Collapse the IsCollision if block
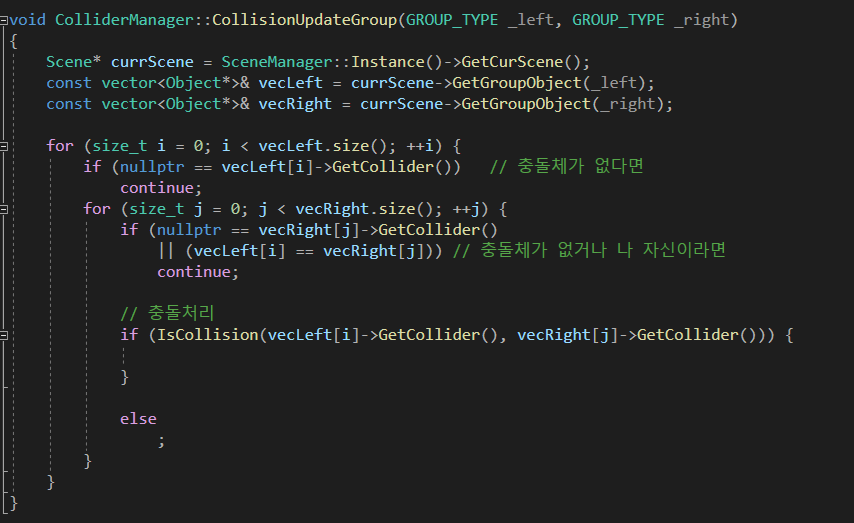The height and width of the screenshot is (523, 854). (4, 335)
